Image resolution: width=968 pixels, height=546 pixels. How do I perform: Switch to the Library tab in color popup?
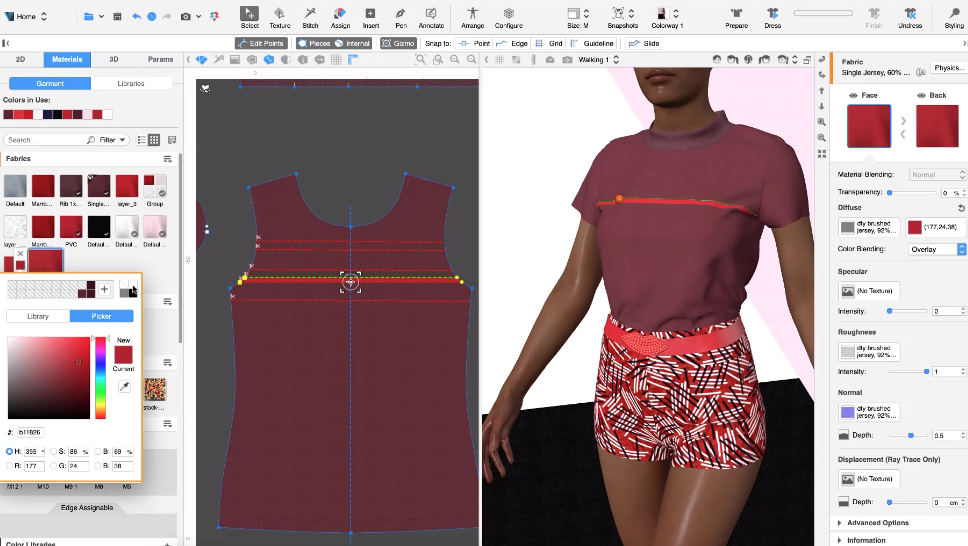(x=37, y=316)
